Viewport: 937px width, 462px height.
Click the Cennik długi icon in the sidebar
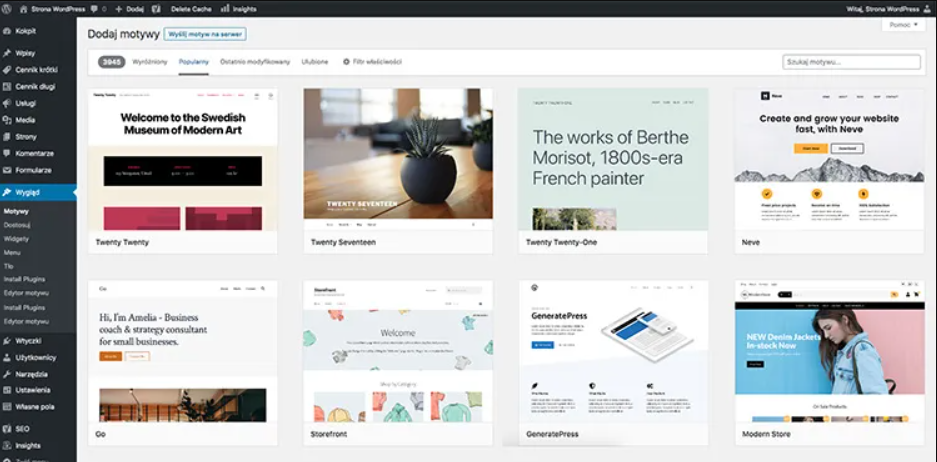coord(7,87)
